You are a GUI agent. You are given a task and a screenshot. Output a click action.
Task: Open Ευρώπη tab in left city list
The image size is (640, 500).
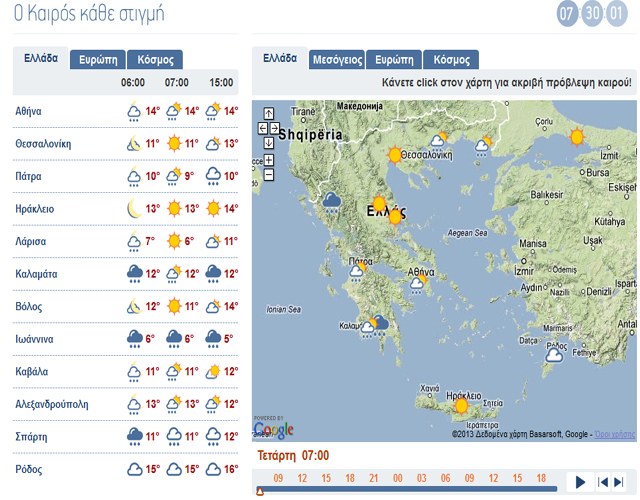[x=98, y=59]
